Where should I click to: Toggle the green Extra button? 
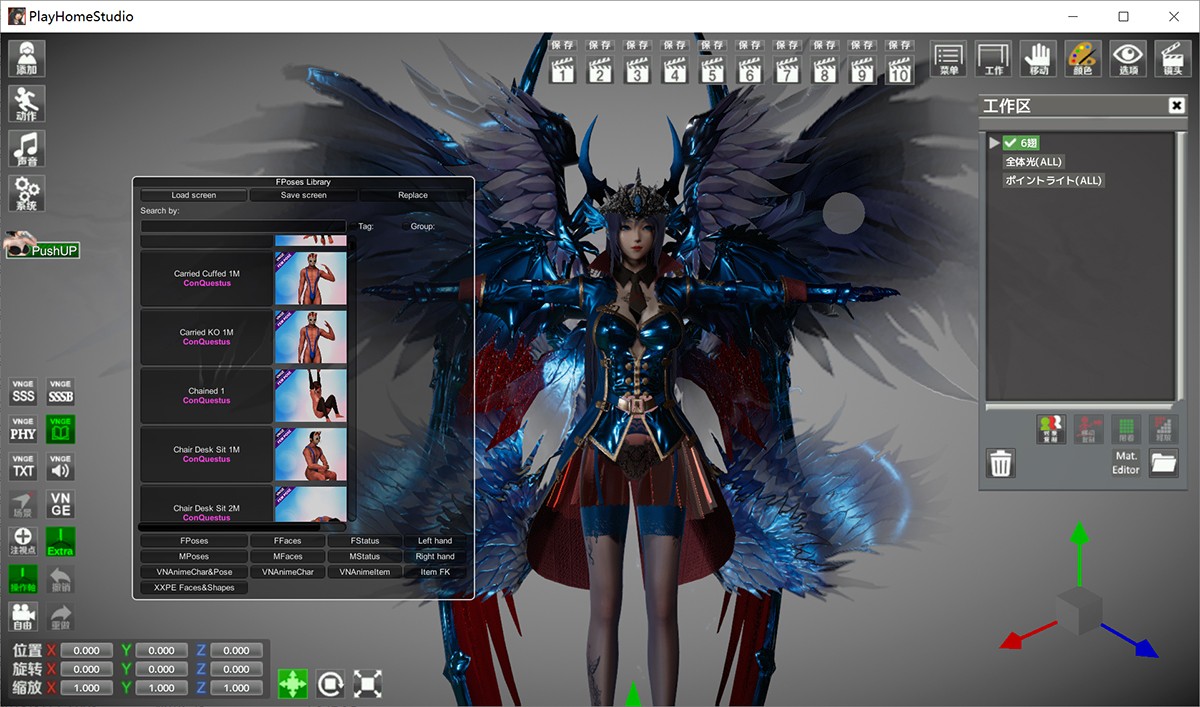click(x=61, y=542)
